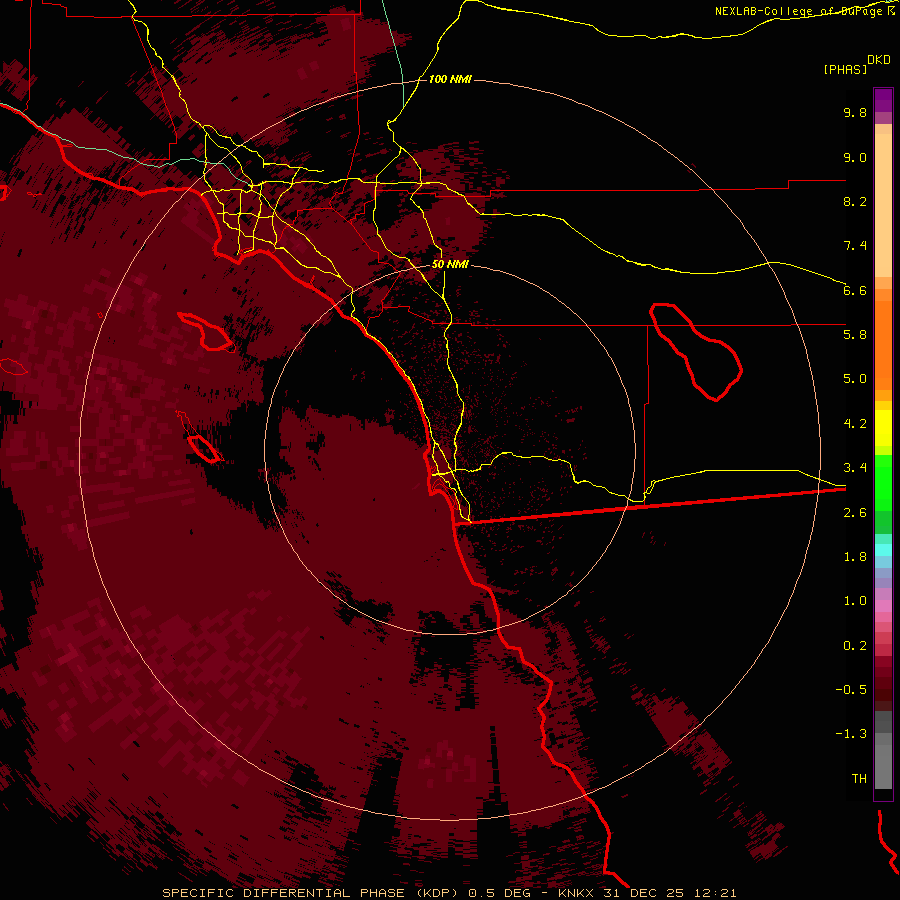Click the "2.6" scale value
900x900 pixels.
pos(855,513)
